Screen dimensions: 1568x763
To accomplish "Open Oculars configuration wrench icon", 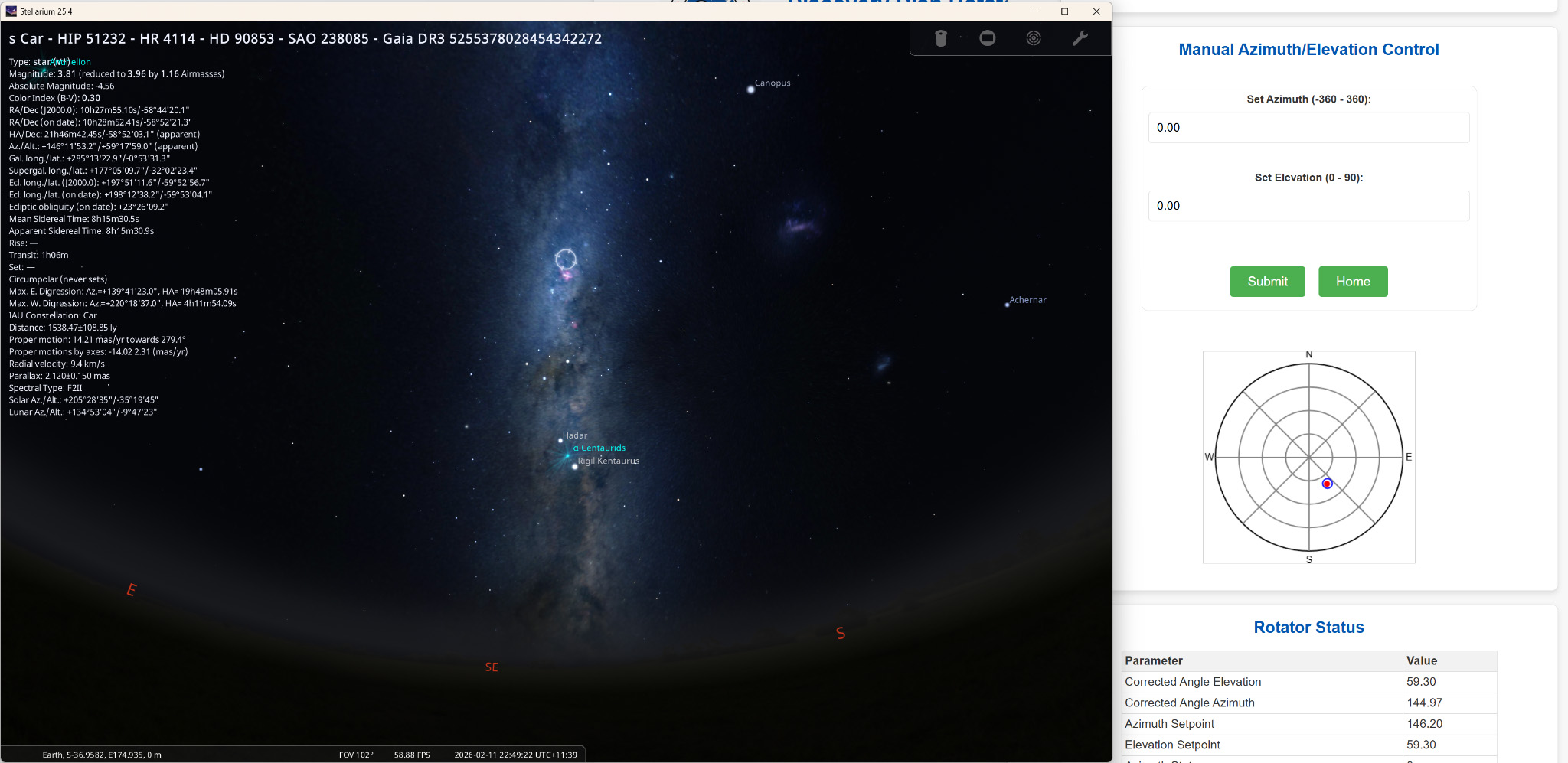I will pyautogui.click(x=1080, y=38).
